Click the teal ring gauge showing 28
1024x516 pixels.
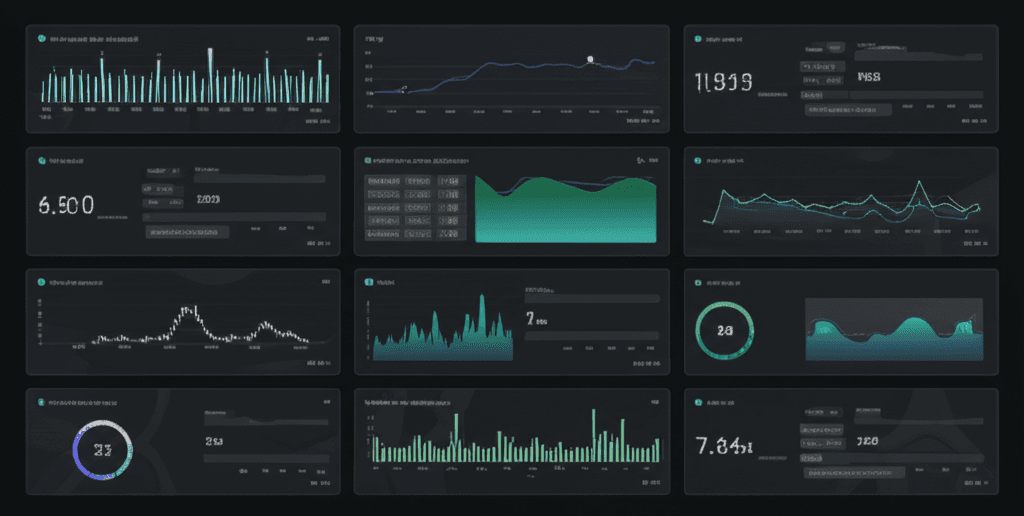[x=724, y=331]
